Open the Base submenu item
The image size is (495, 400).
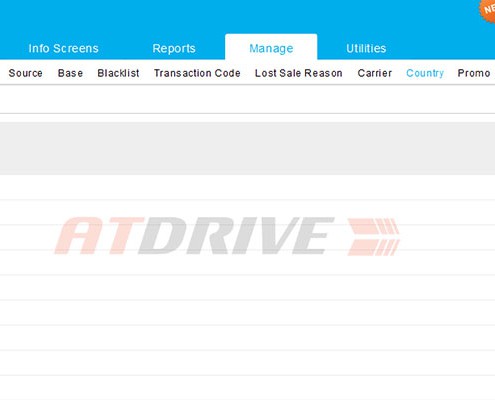[70, 73]
